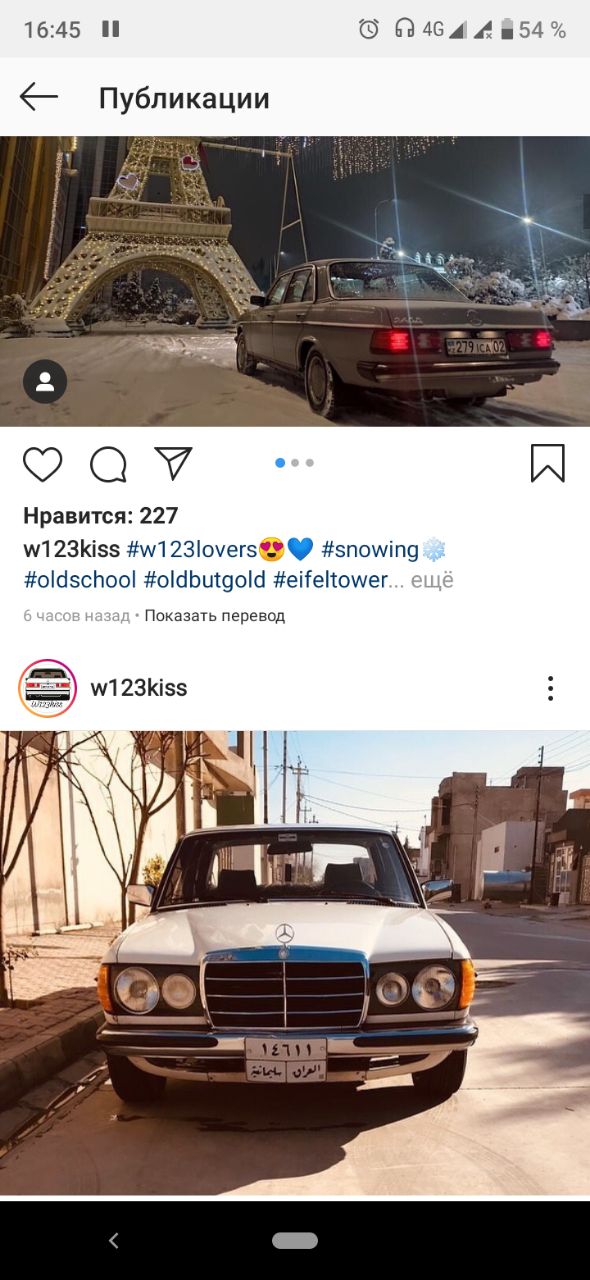Tap Показать перевод link
This screenshot has width=590, height=1280.
(215, 616)
